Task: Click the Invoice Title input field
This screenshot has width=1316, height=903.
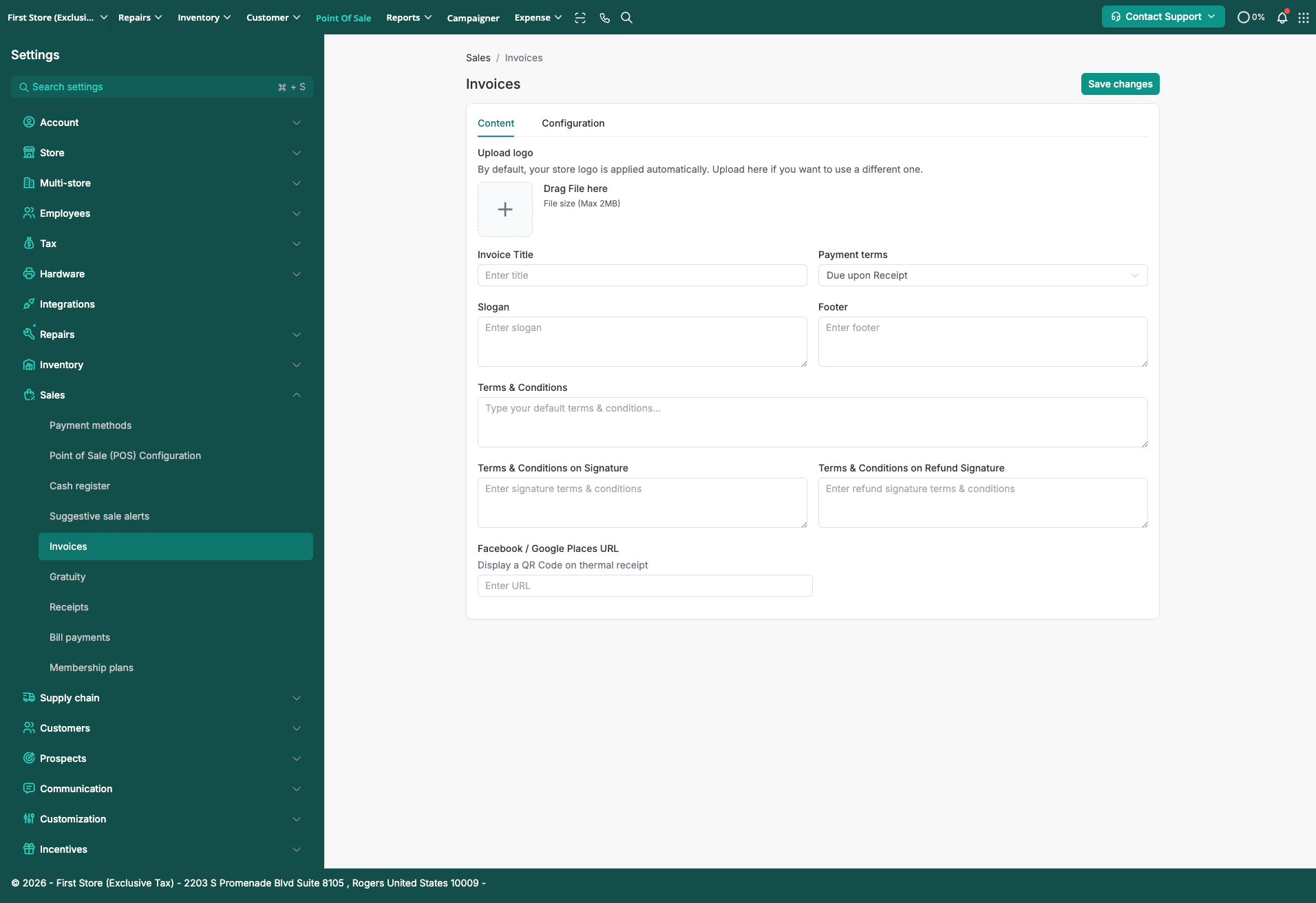Action: pos(641,275)
